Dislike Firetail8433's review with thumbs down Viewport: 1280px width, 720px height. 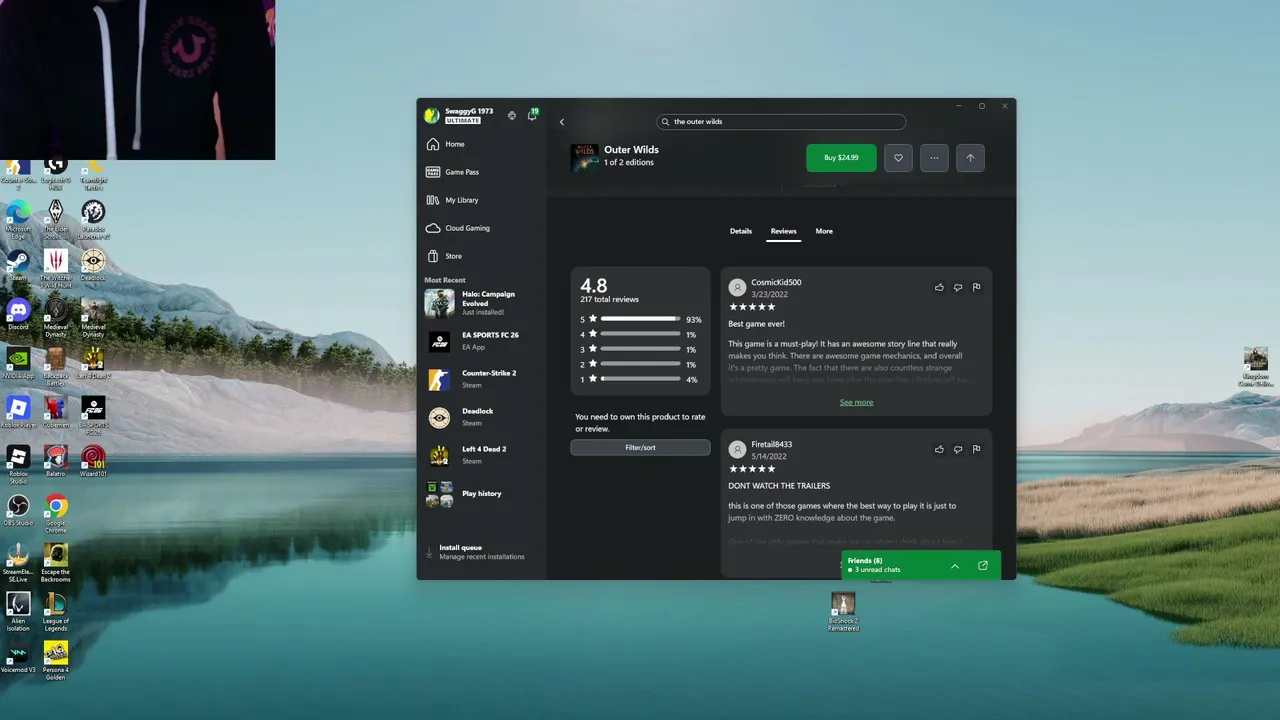point(958,449)
